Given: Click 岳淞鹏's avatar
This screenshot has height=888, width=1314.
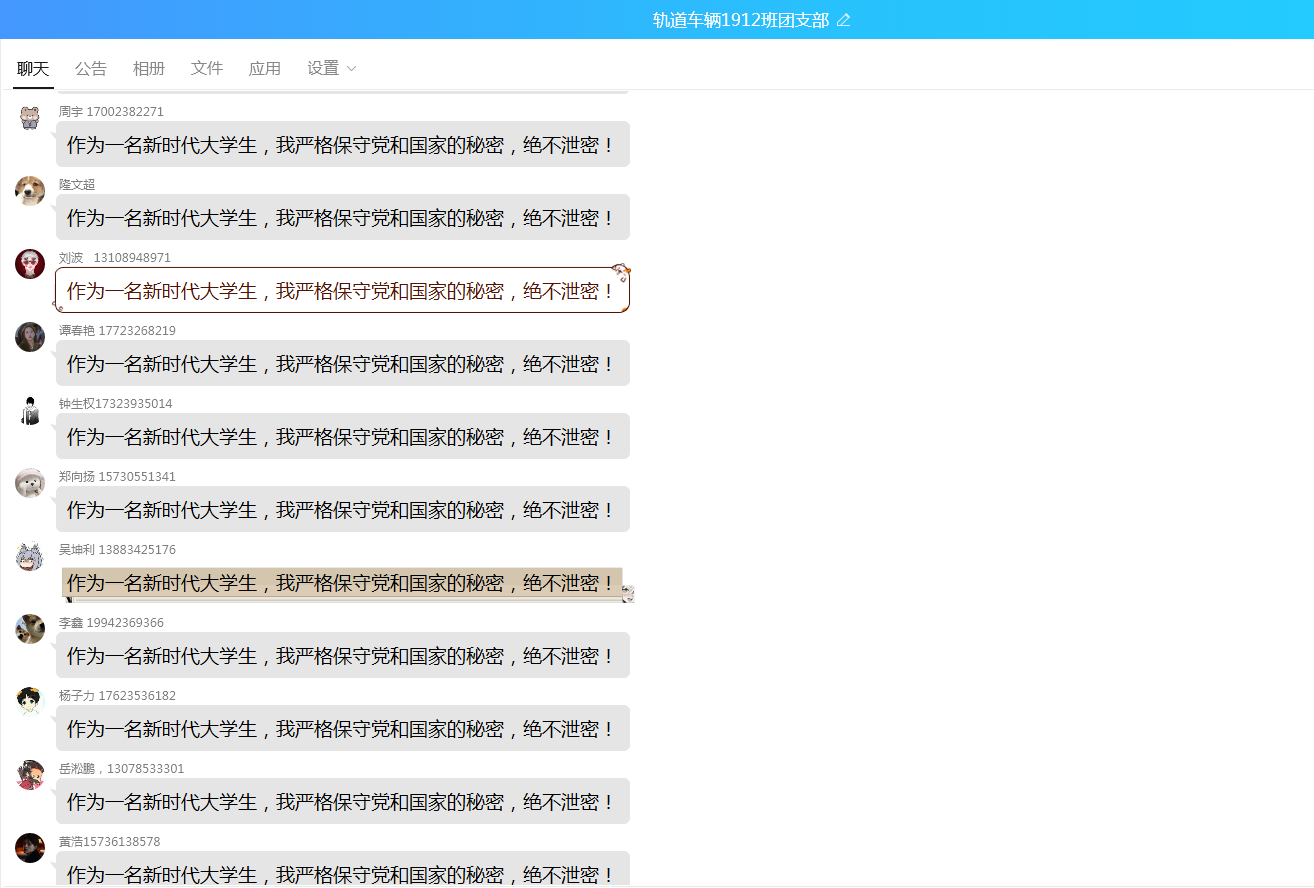Looking at the screenshot, I should click(30, 775).
